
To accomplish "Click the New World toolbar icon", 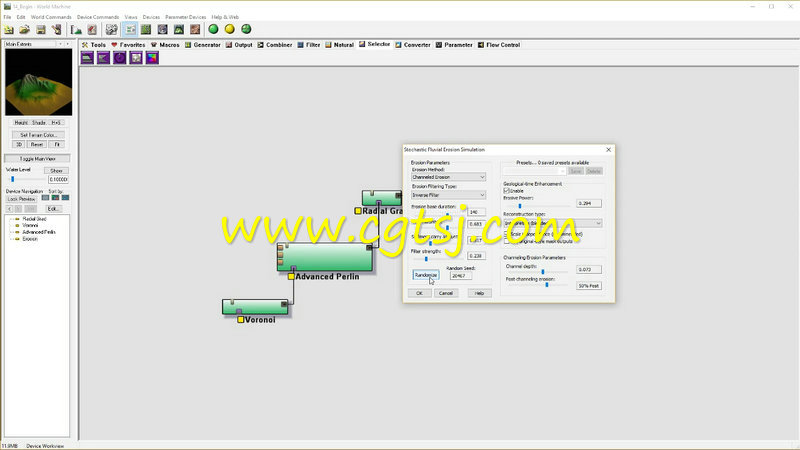I will tap(9, 30).
